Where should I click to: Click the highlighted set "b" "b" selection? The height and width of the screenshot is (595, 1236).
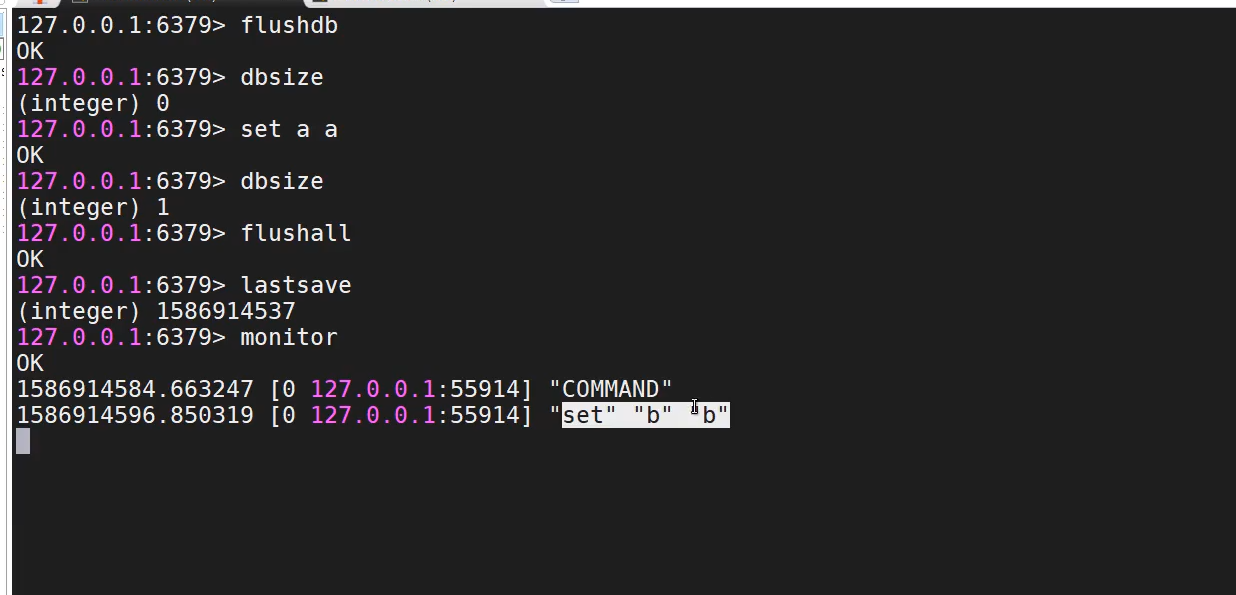pyautogui.click(x=645, y=415)
